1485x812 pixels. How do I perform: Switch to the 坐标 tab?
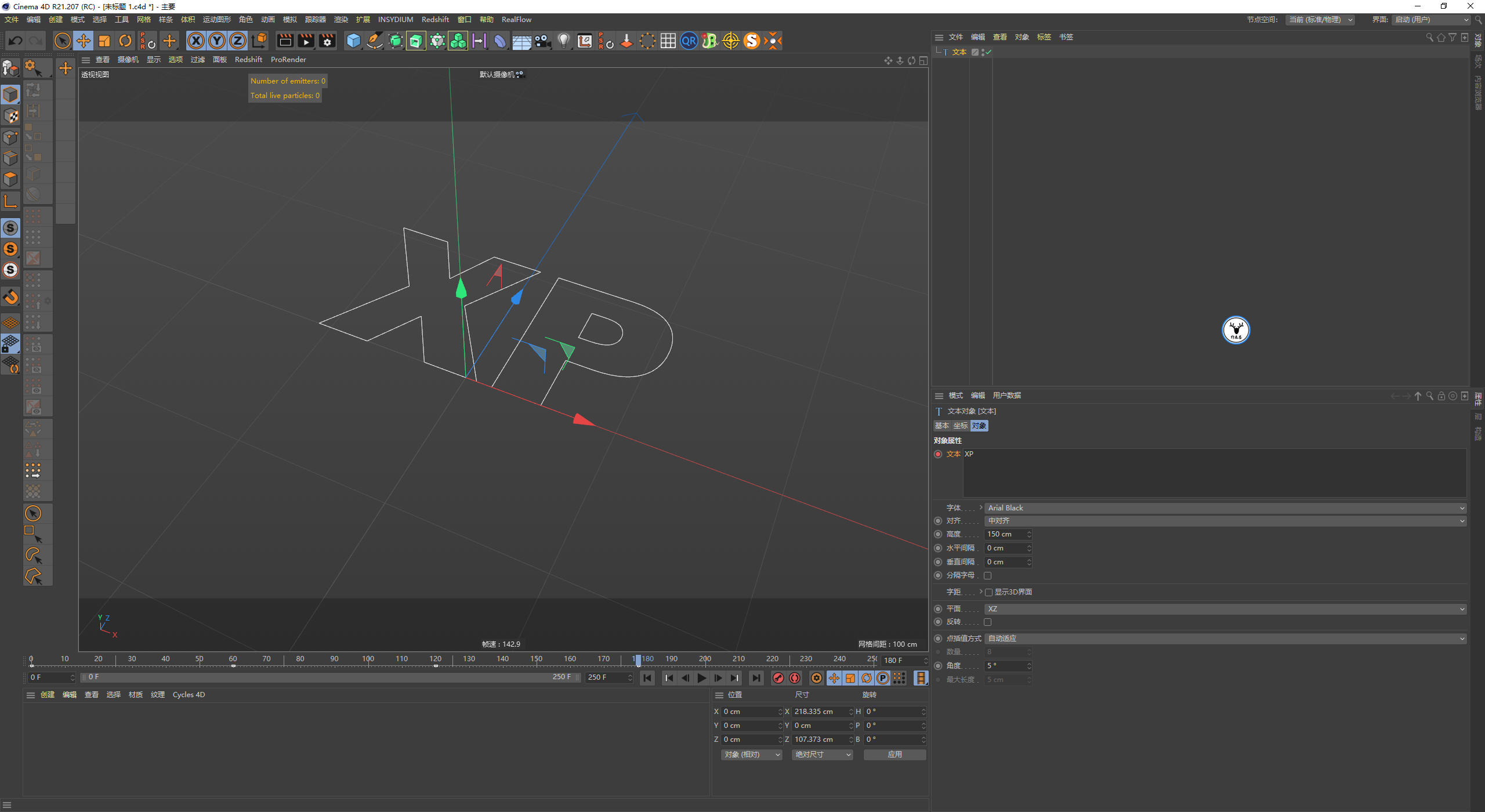coord(961,426)
